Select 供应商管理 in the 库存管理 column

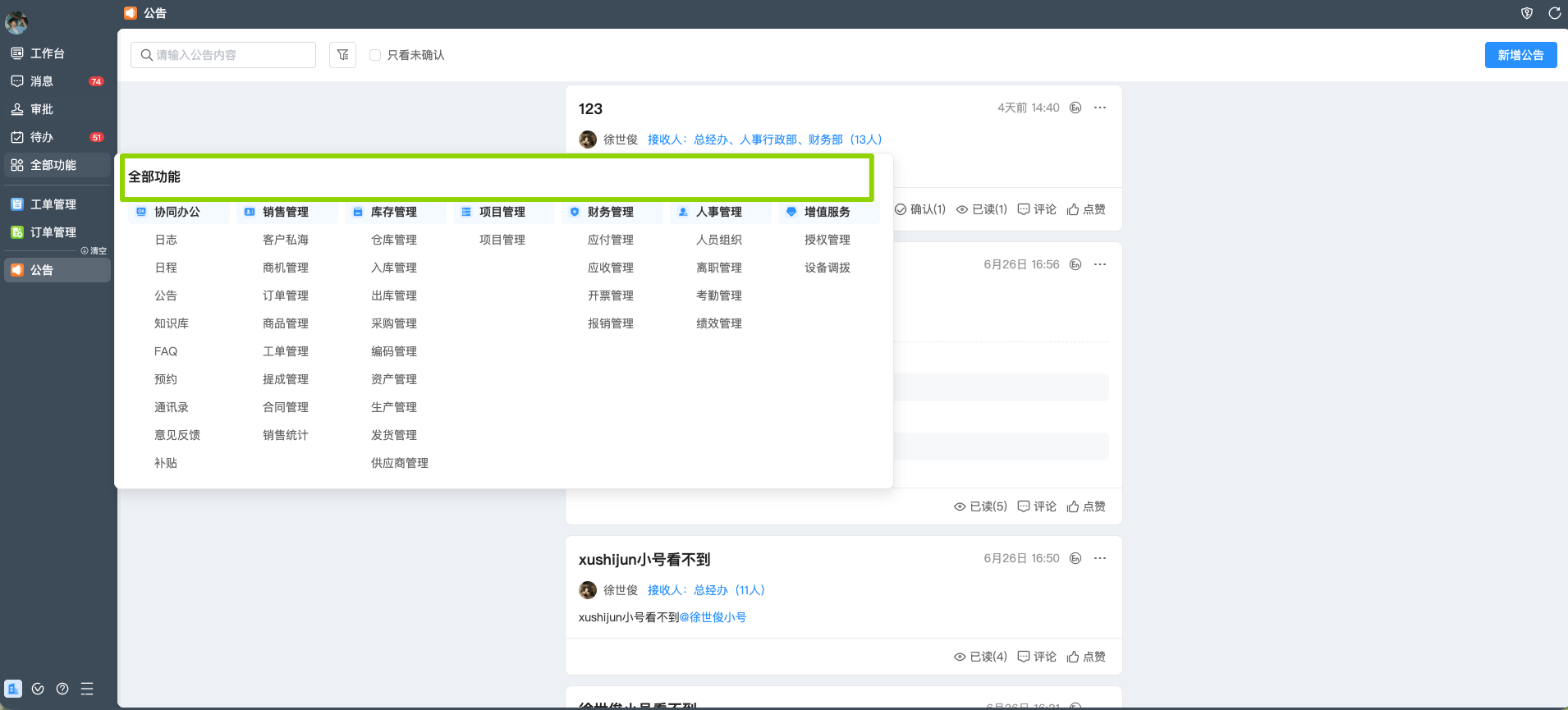point(400,463)
